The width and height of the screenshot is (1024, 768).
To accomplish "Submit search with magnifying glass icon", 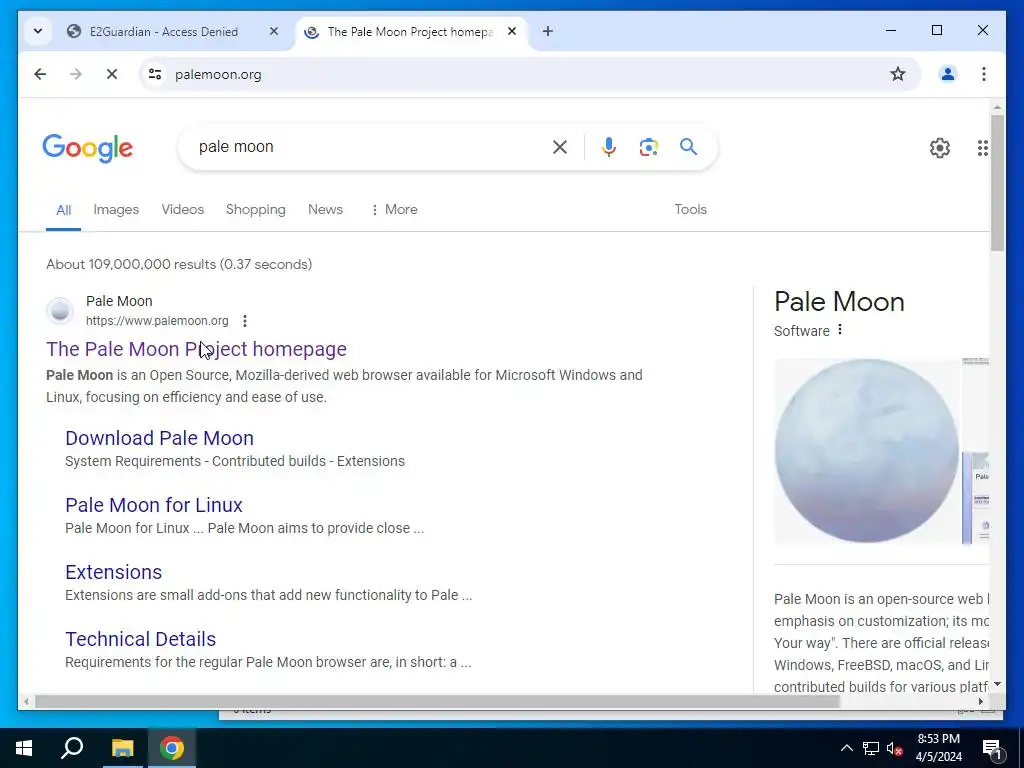I will (x=688, y=147).
